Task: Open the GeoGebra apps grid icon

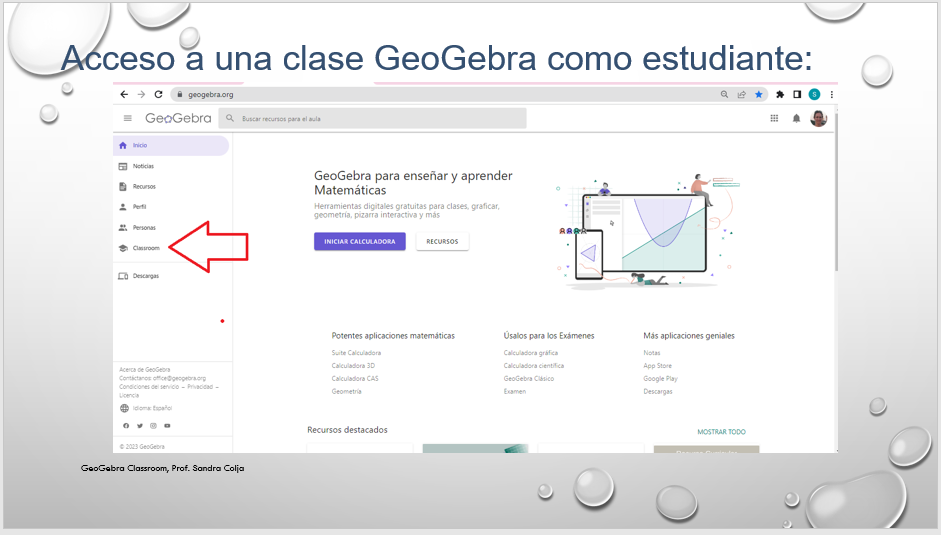Action: [x=774, y=118]
